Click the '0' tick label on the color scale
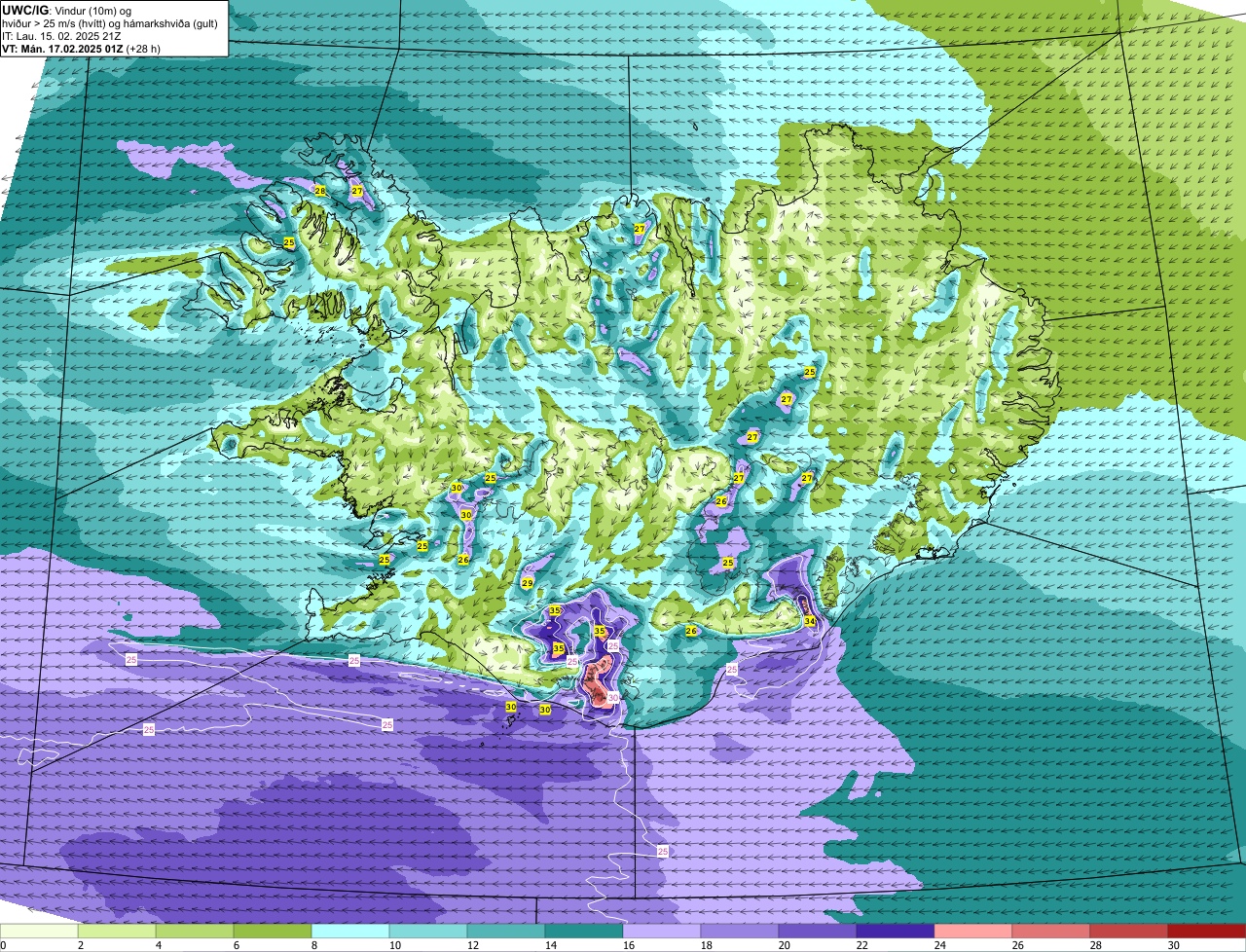The width and height of the screenshot is (1246, 952). (x=3, y=945)
